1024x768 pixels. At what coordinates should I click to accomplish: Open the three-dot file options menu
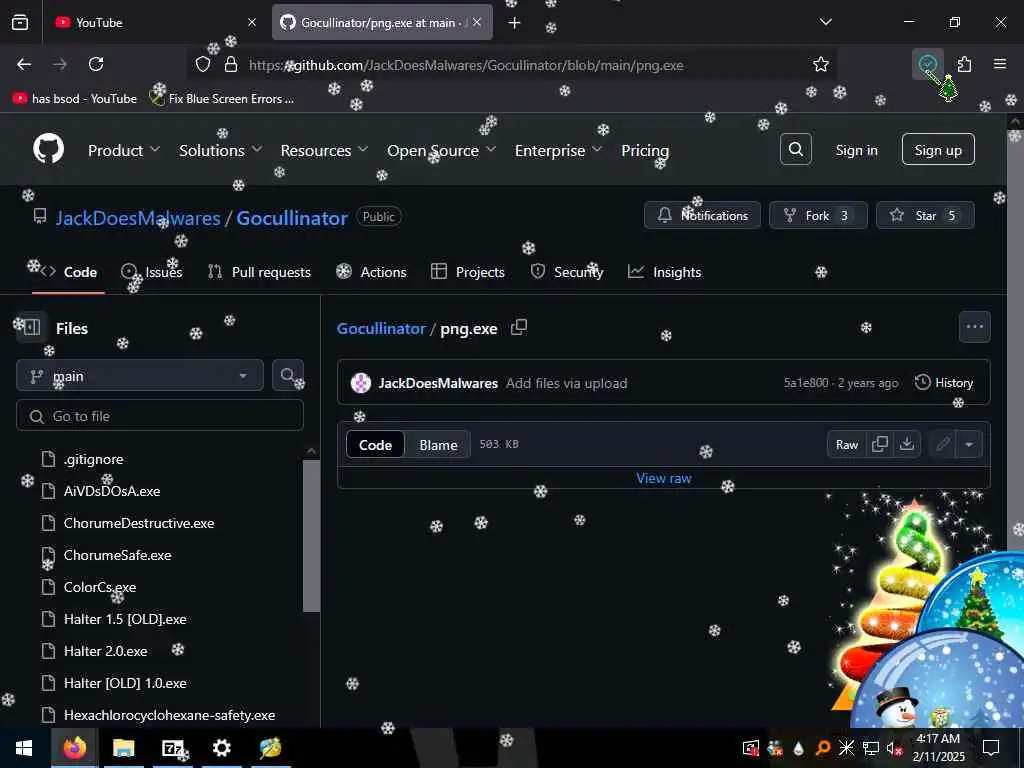[974, 327]
